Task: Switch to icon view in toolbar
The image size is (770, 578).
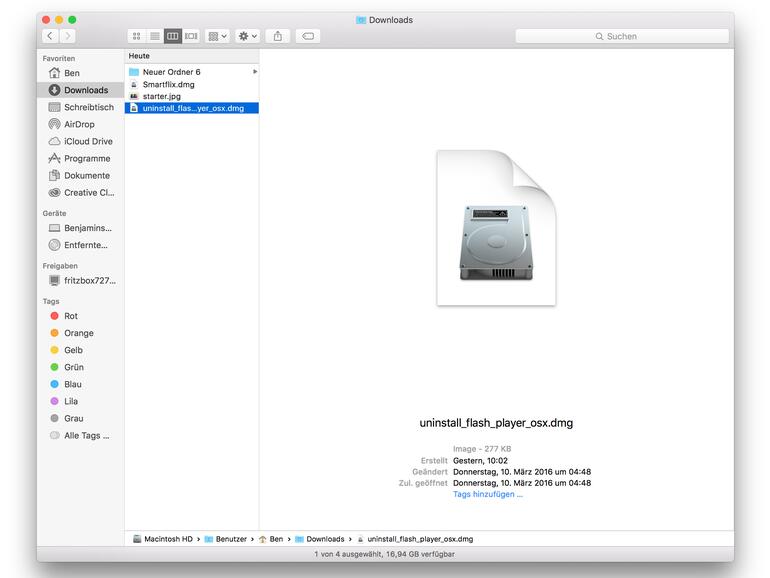Action: pyautogui.click(x=137, y=36)
